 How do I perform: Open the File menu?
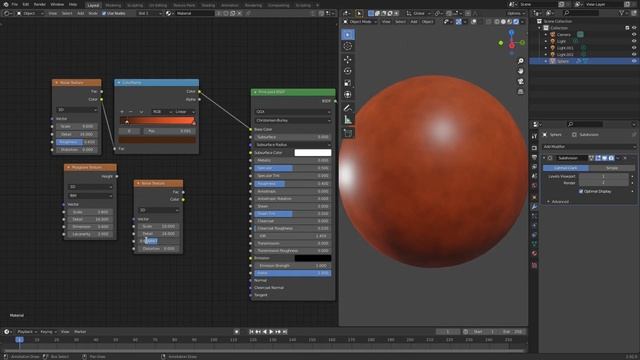click(15, 4)
